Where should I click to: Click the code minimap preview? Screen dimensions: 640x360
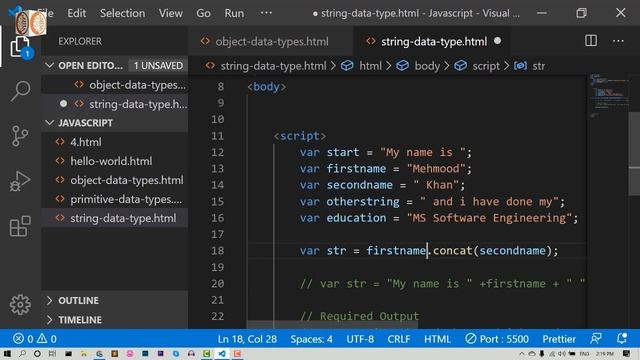608,96
